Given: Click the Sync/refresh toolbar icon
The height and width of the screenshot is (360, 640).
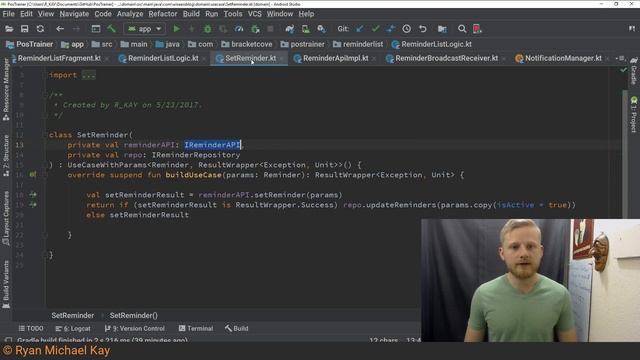Looking at the screenshot, I should [x=40, y=29].
